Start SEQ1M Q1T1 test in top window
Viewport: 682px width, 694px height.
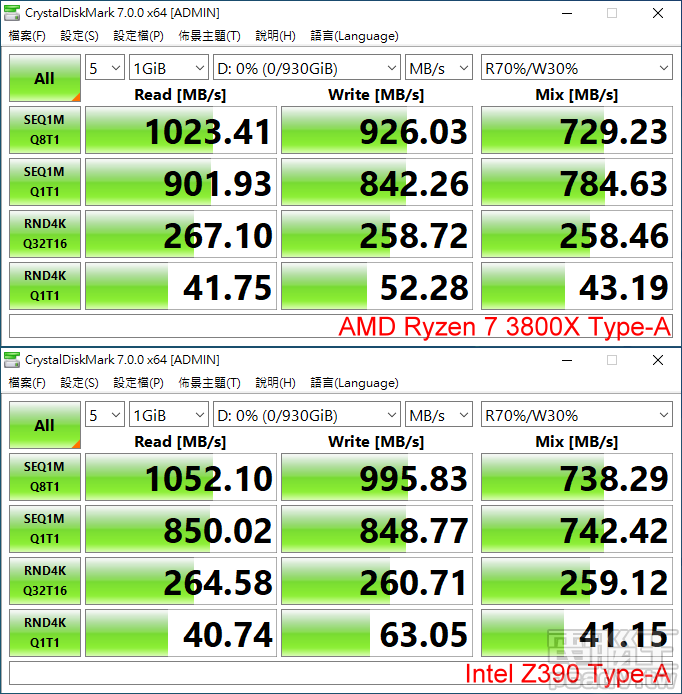45,182
